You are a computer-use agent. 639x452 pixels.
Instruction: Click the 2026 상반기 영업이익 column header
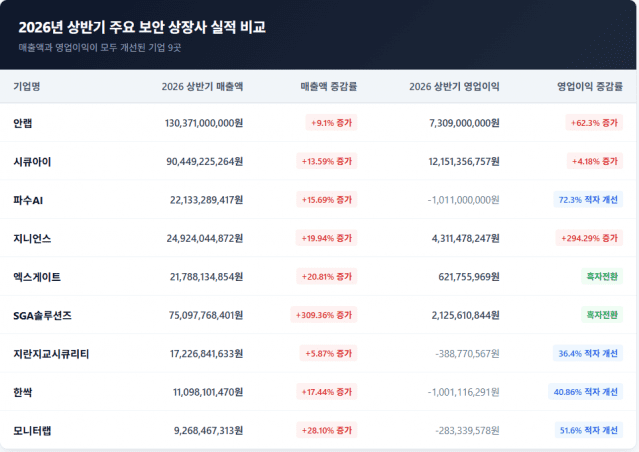[x=454, y=86]
